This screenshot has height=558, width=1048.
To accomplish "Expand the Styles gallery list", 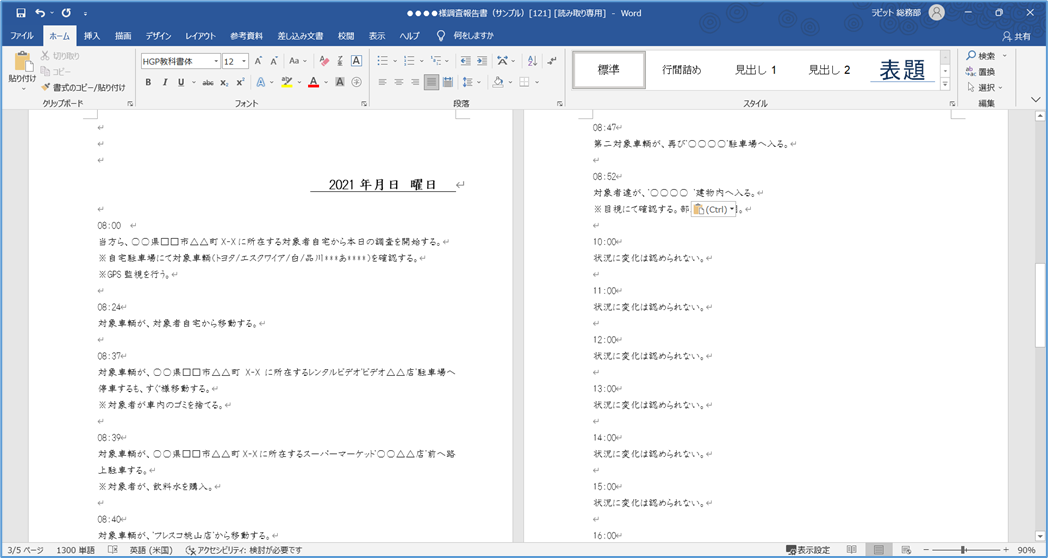I will (x=946, y=85).
